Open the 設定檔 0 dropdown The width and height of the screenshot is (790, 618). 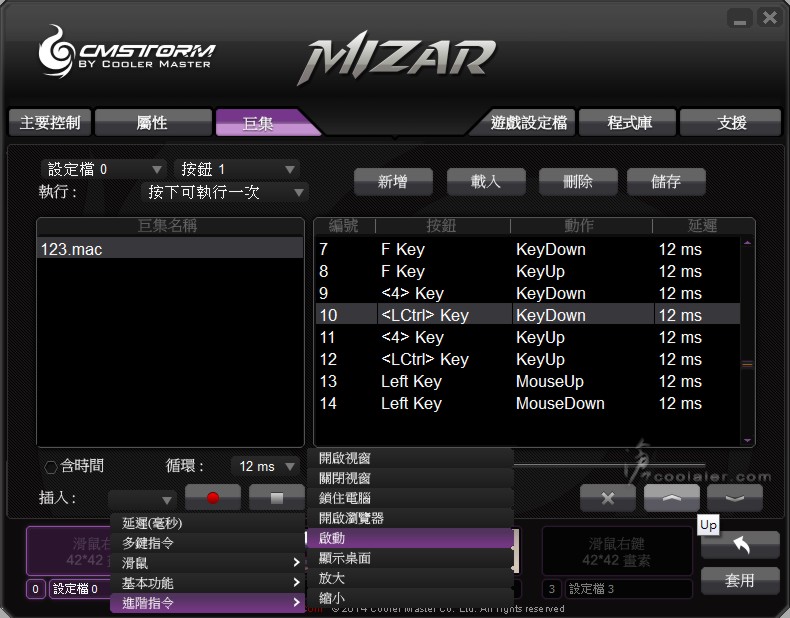pyautogui.click(x=103, y=169)
